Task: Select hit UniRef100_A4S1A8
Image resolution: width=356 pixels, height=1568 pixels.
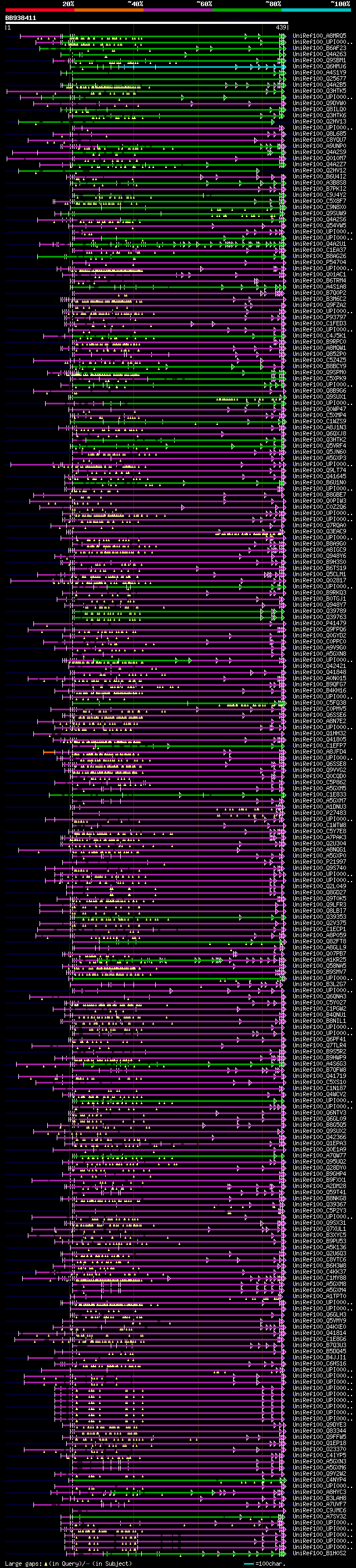Action: point(319,286)
